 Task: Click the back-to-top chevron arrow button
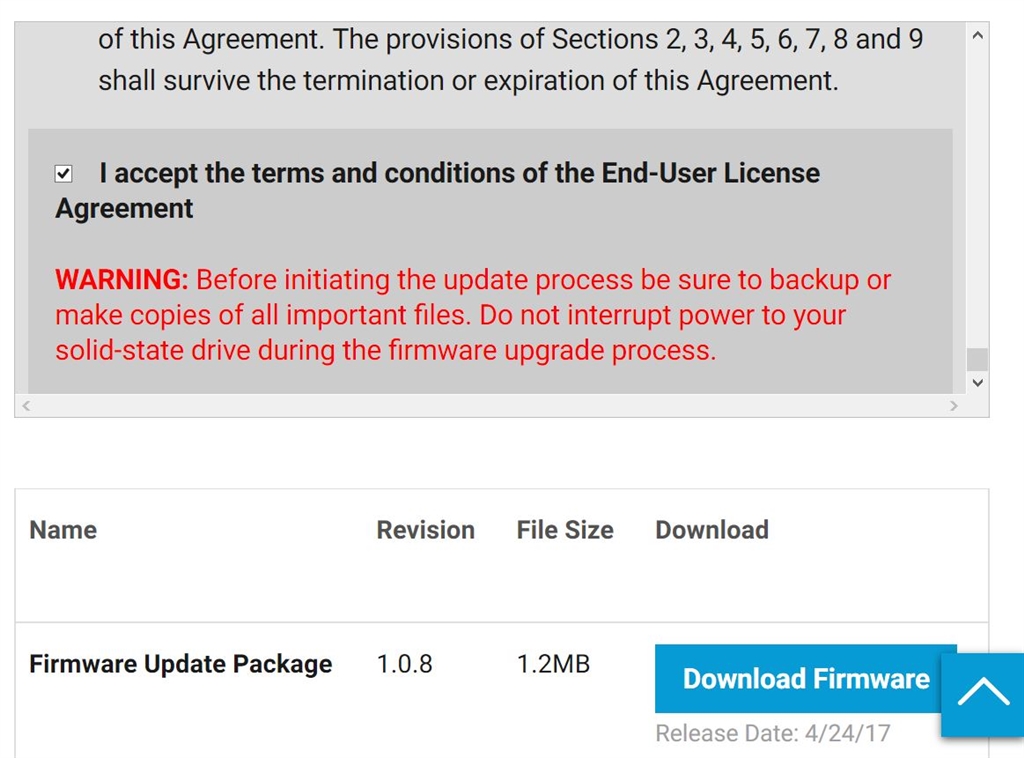pos(983,694)
